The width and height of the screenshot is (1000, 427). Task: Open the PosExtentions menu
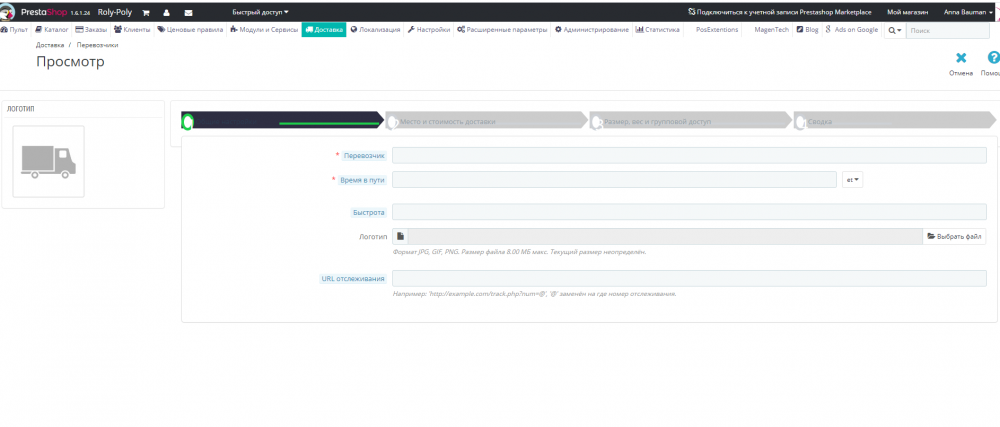(717, 30)
